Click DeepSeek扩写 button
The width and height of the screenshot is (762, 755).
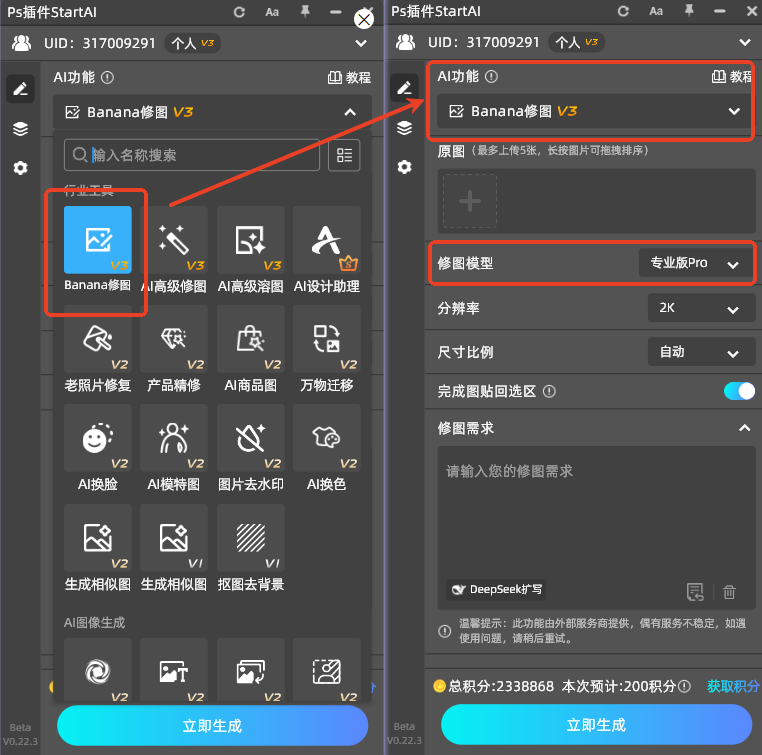(x=496, y=590)
